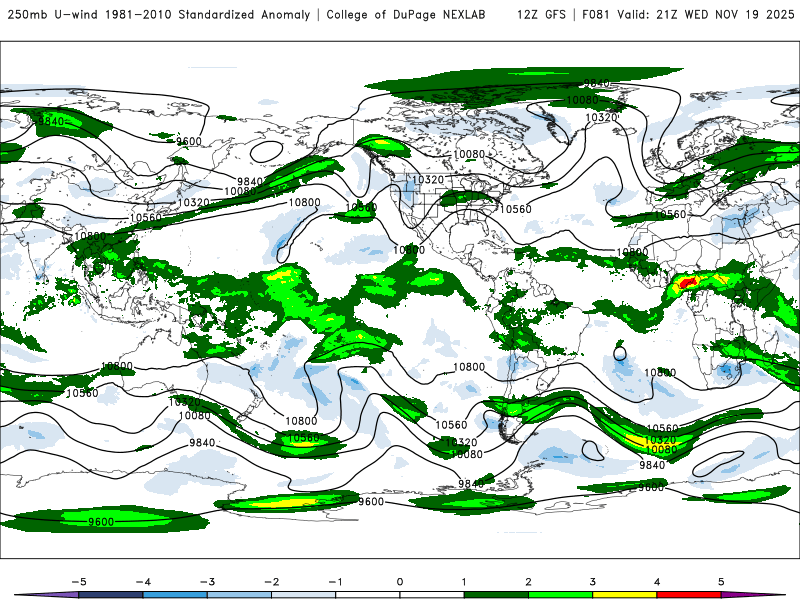Click the "College of DuPage NEXLAB" label
Viewport: 800px width, 600px height.
coord(406,15)
